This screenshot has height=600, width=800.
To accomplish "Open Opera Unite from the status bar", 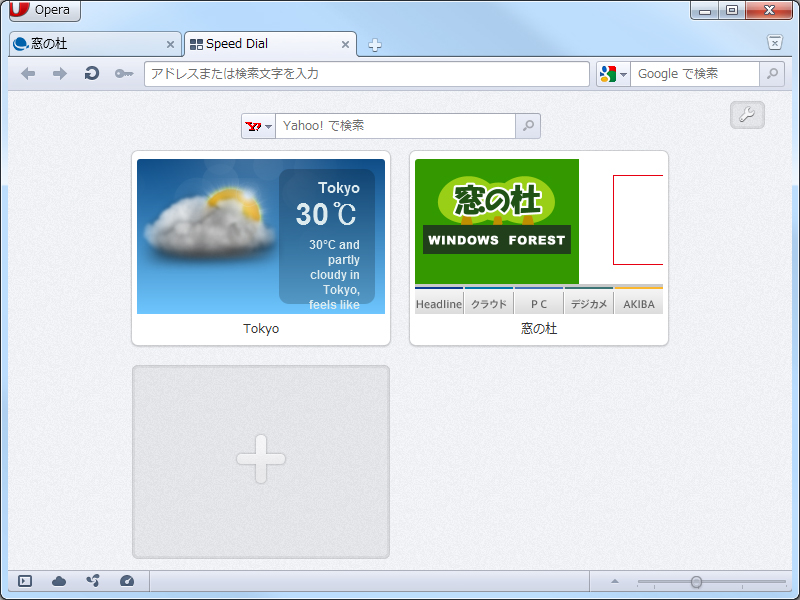I will 92,581.
